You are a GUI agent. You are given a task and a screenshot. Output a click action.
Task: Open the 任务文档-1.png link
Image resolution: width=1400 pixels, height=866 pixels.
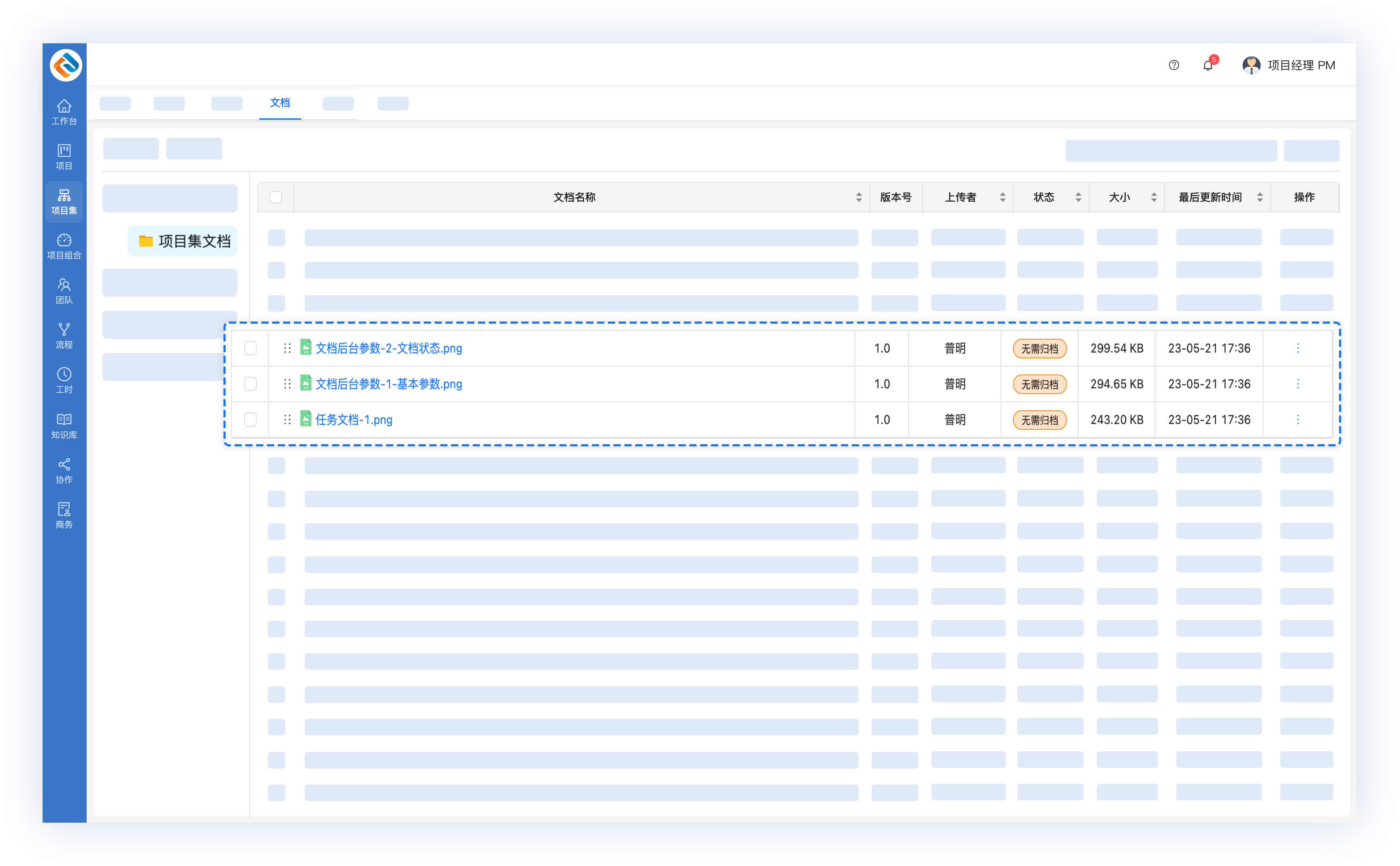(x=353, y=420)
